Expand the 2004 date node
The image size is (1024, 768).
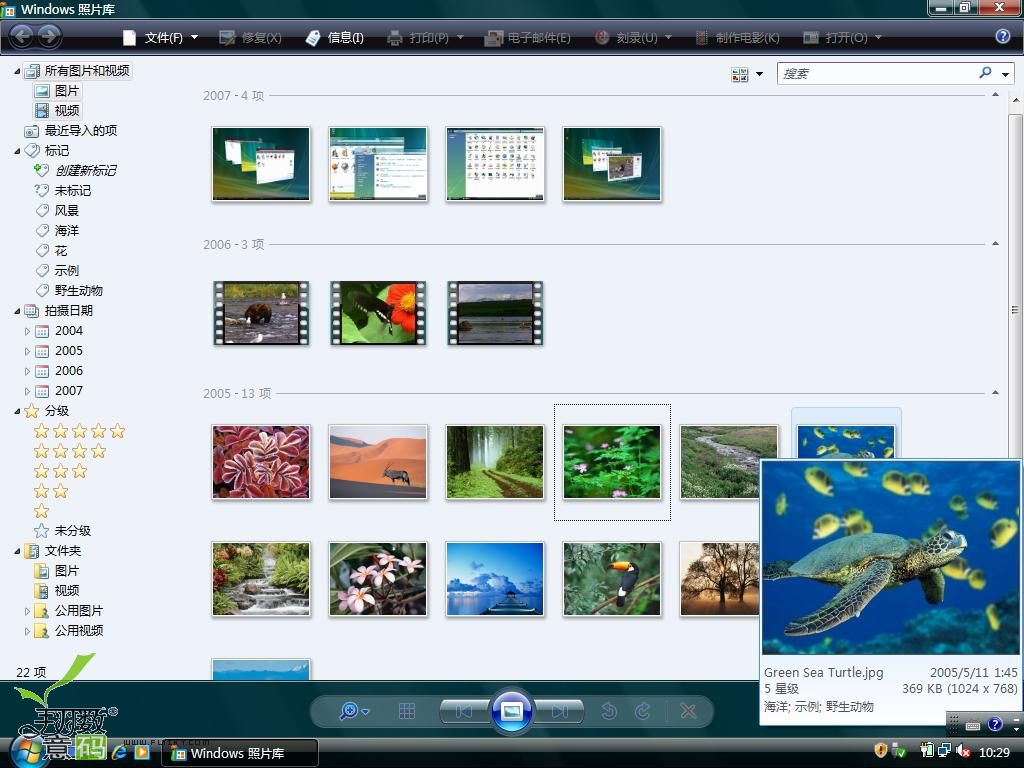[27, 331]
